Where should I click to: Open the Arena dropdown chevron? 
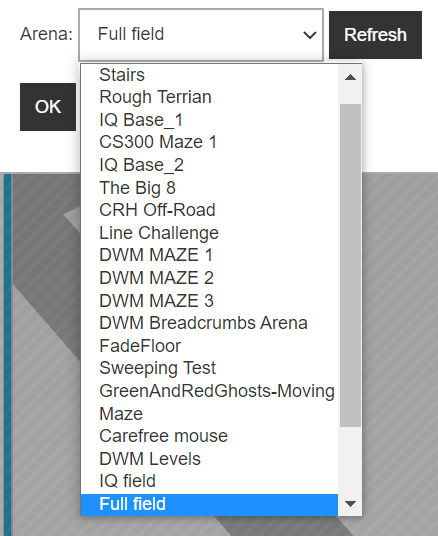pyautogui.click(x=309, y=35)
